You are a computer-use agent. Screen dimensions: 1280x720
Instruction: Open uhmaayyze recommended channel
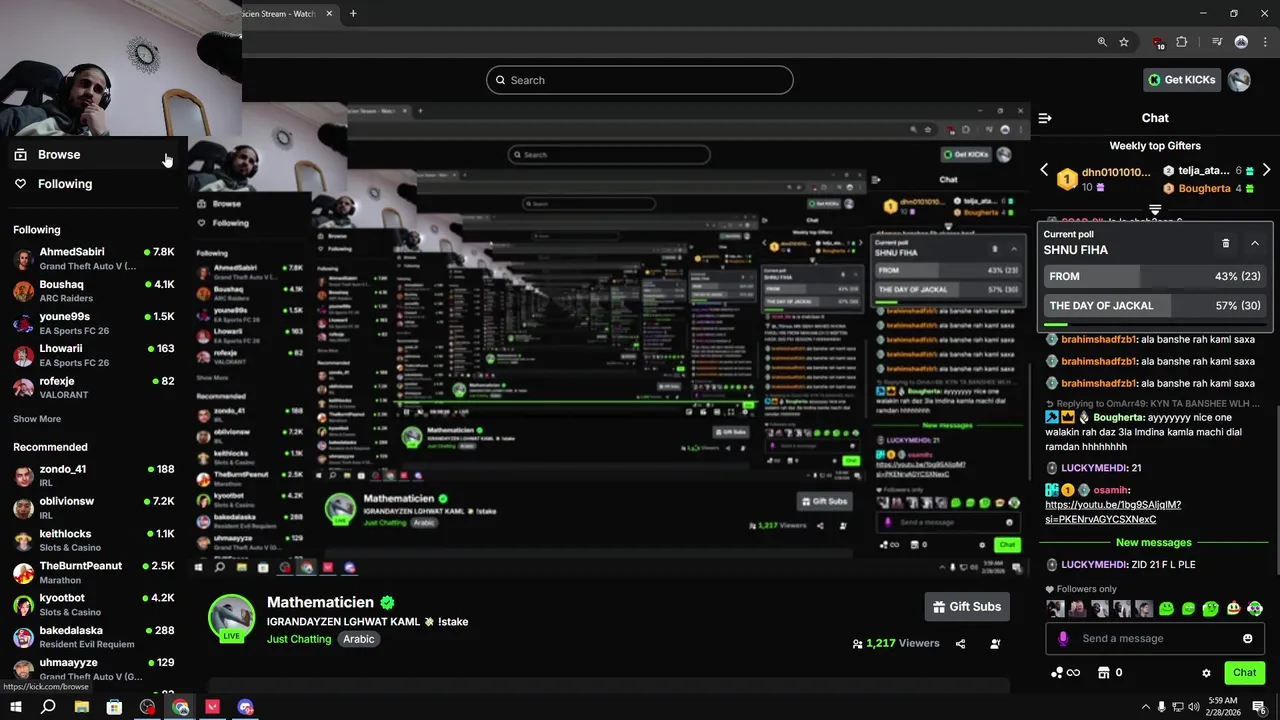(x=94, y=668)
